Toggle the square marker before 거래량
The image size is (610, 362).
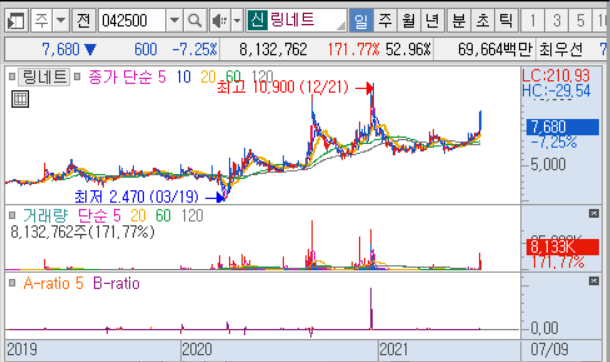pos(12,215)
